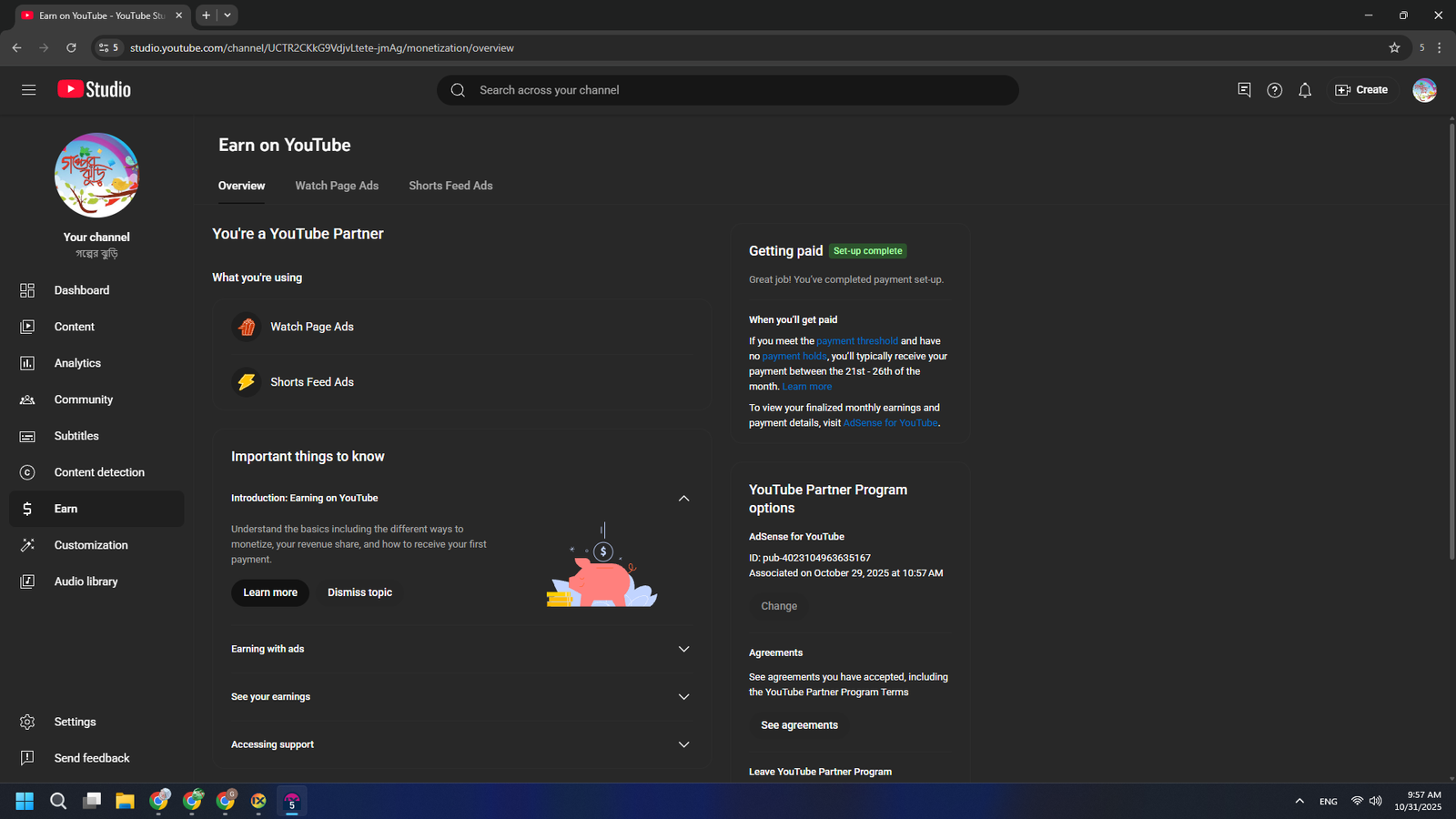Open the hamburger navigation menu
Viewport: 1456px width, 819px height.
click(28, 90)
